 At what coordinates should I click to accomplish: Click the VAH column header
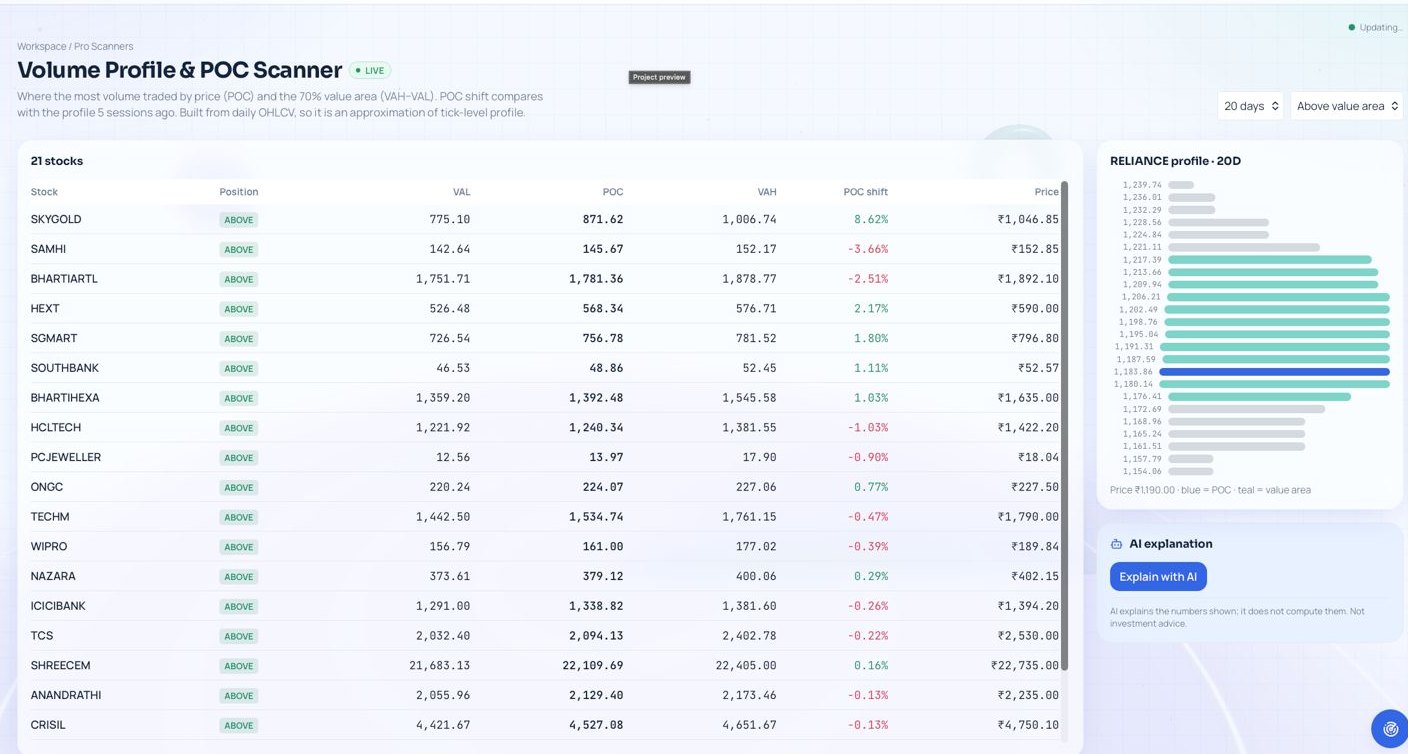[766, 192]
